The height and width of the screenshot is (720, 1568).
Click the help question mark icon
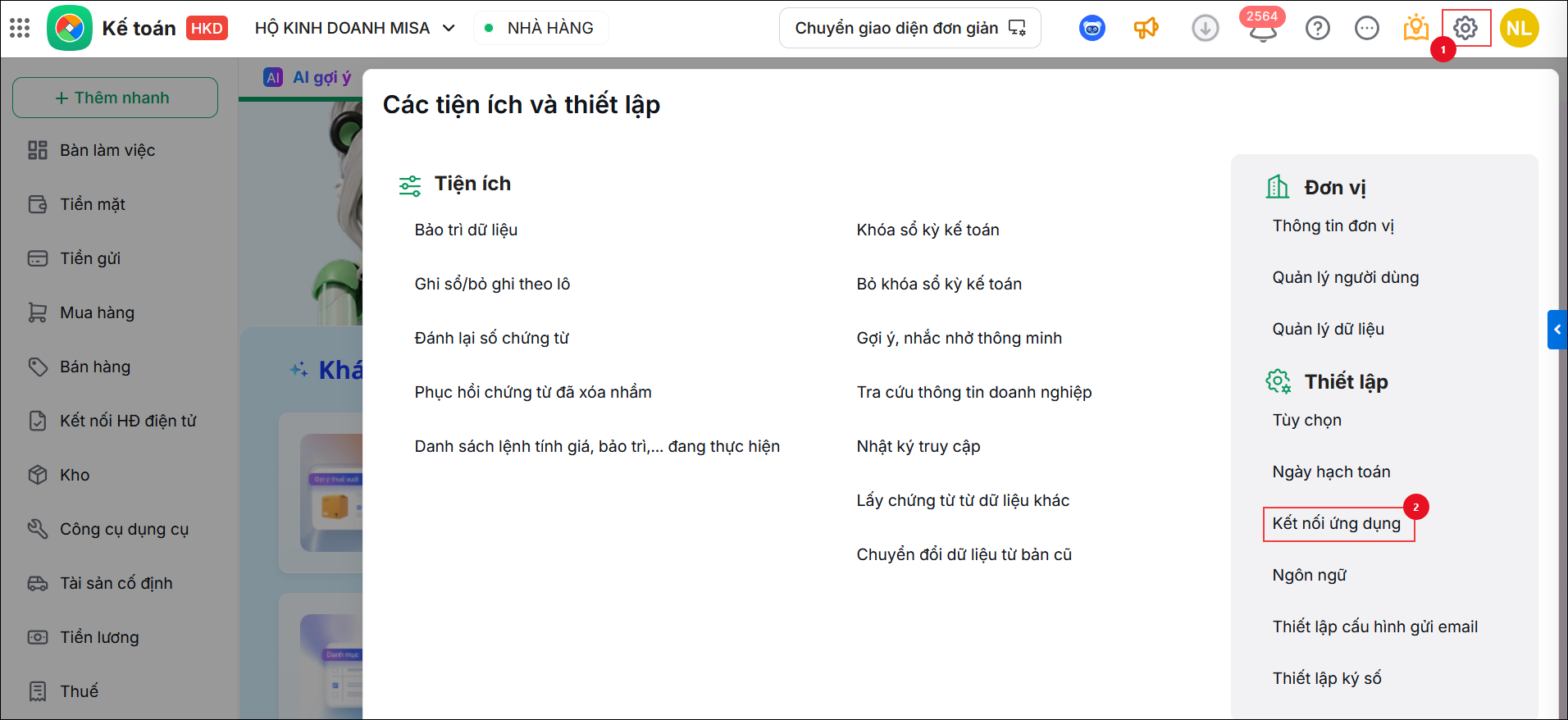point(1318,28)
